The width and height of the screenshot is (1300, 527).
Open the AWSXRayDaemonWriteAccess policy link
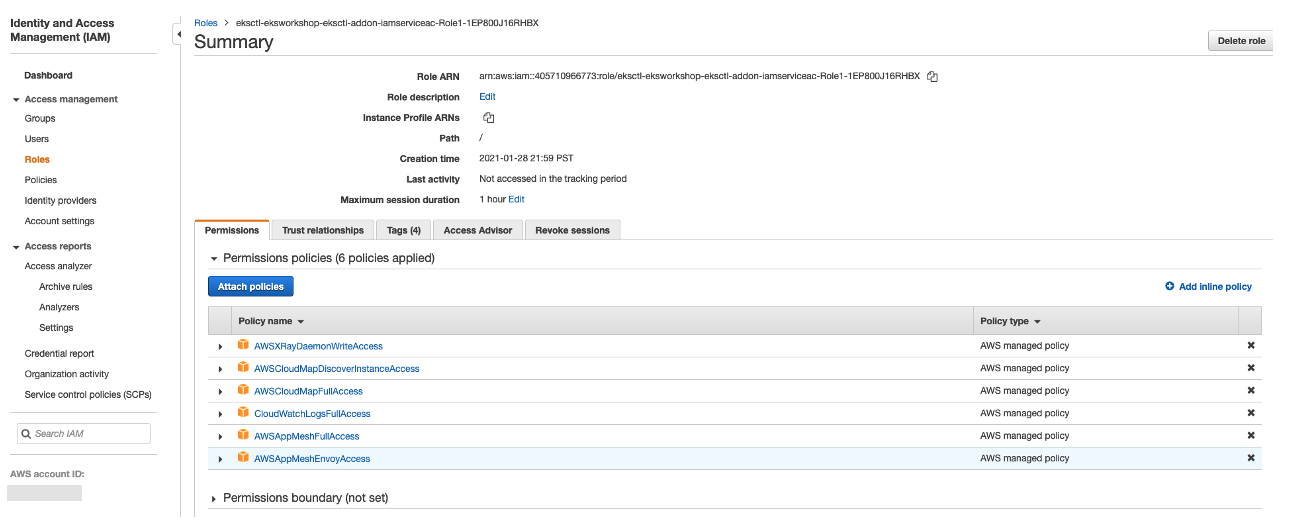tap(318, 346)
